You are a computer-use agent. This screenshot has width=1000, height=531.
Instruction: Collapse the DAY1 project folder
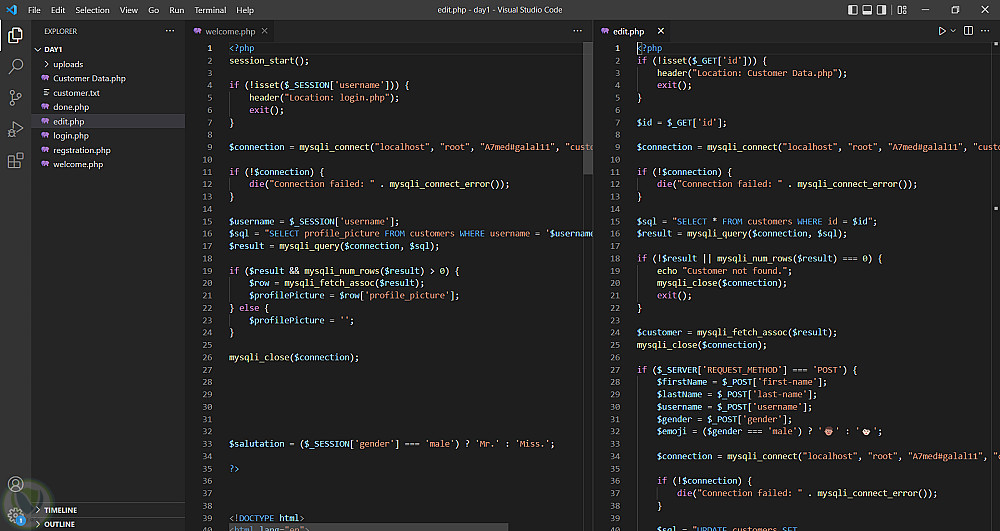pos(53,49)
